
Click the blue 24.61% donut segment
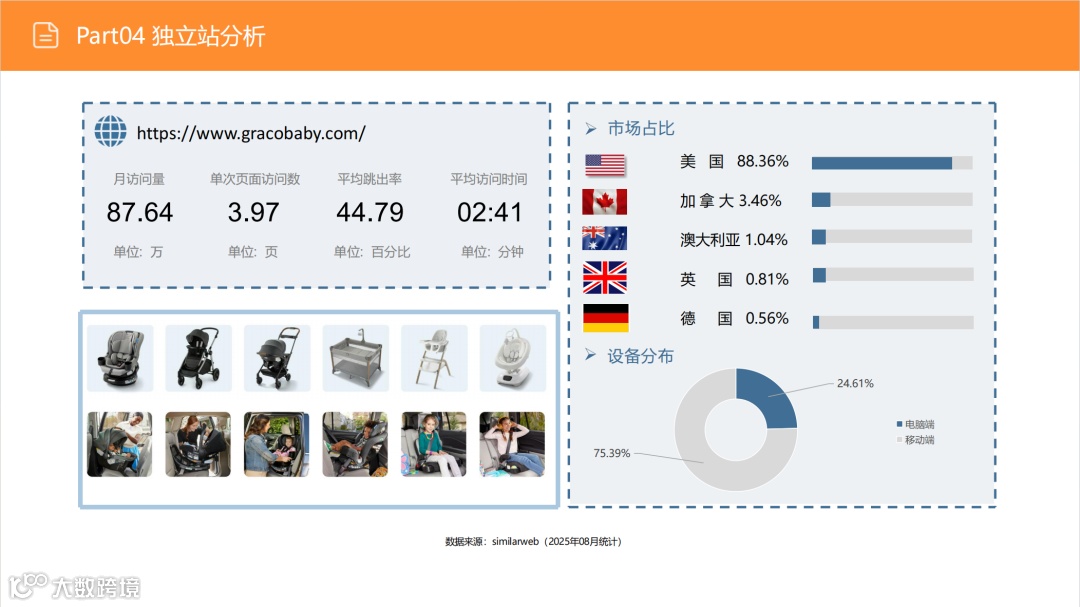[770, 396]
